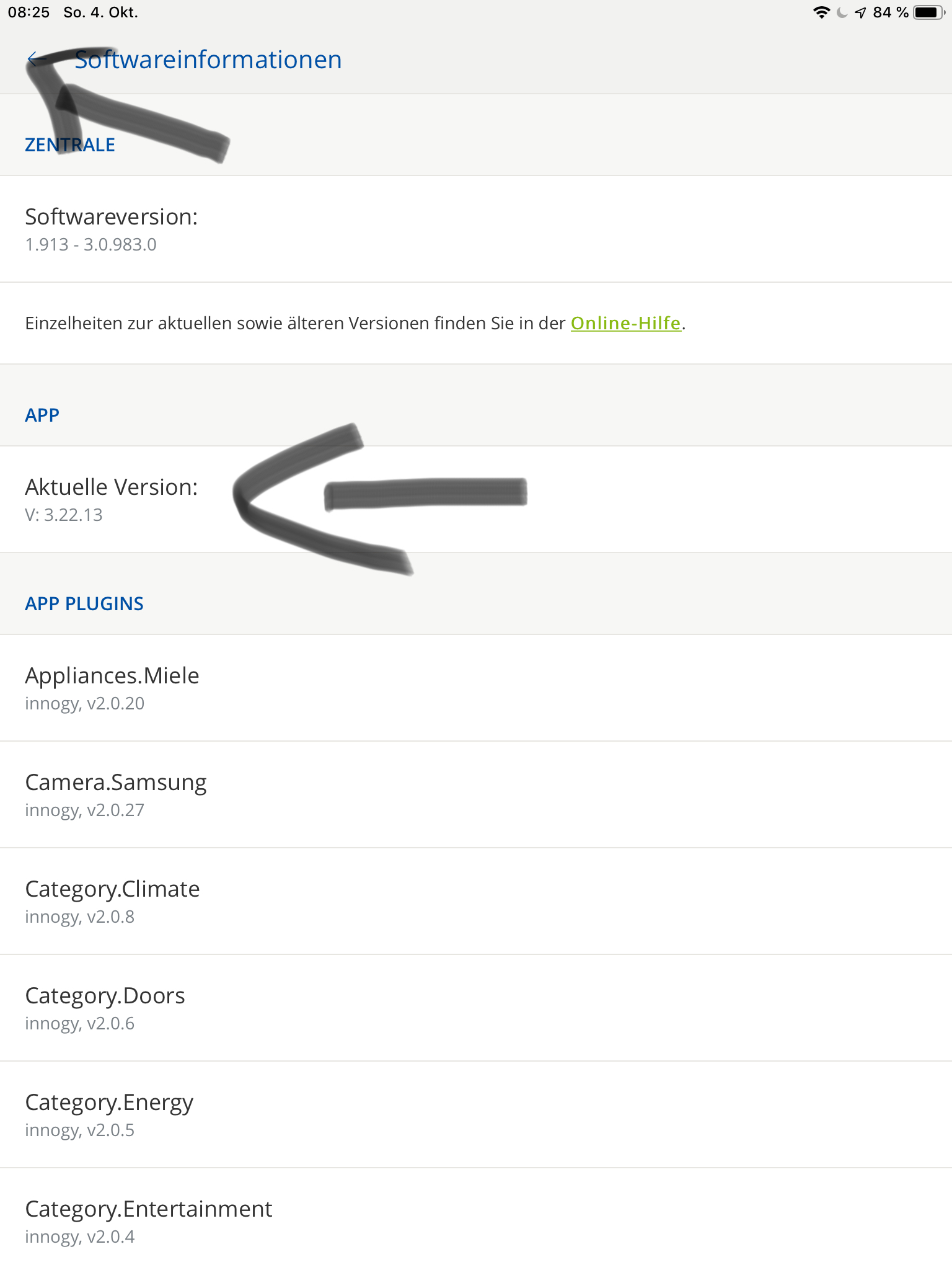Screen dimensions: 952x1270
Task: Tap the ZENTRALE section header
Action: pyautogui.click(x=70, y=144)
